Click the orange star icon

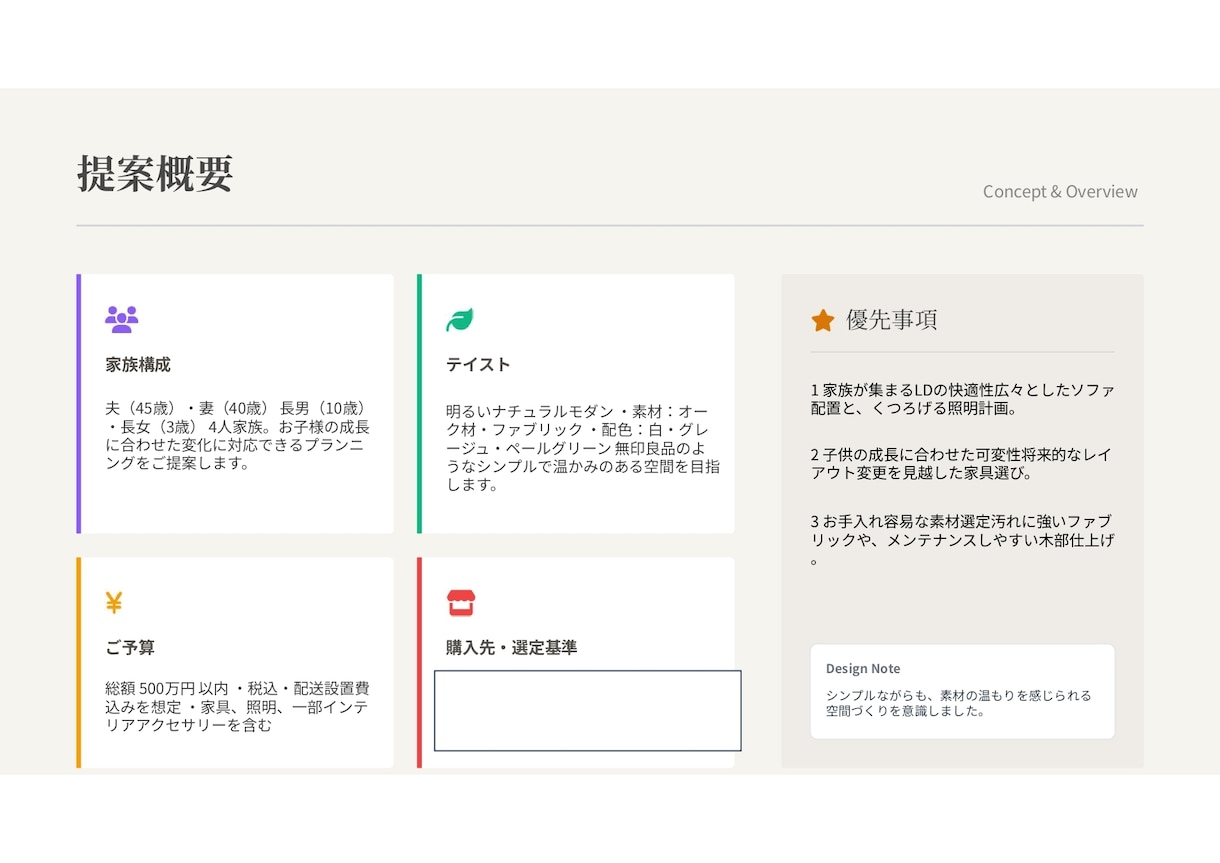pyautogui.click(x=822, y=320)
